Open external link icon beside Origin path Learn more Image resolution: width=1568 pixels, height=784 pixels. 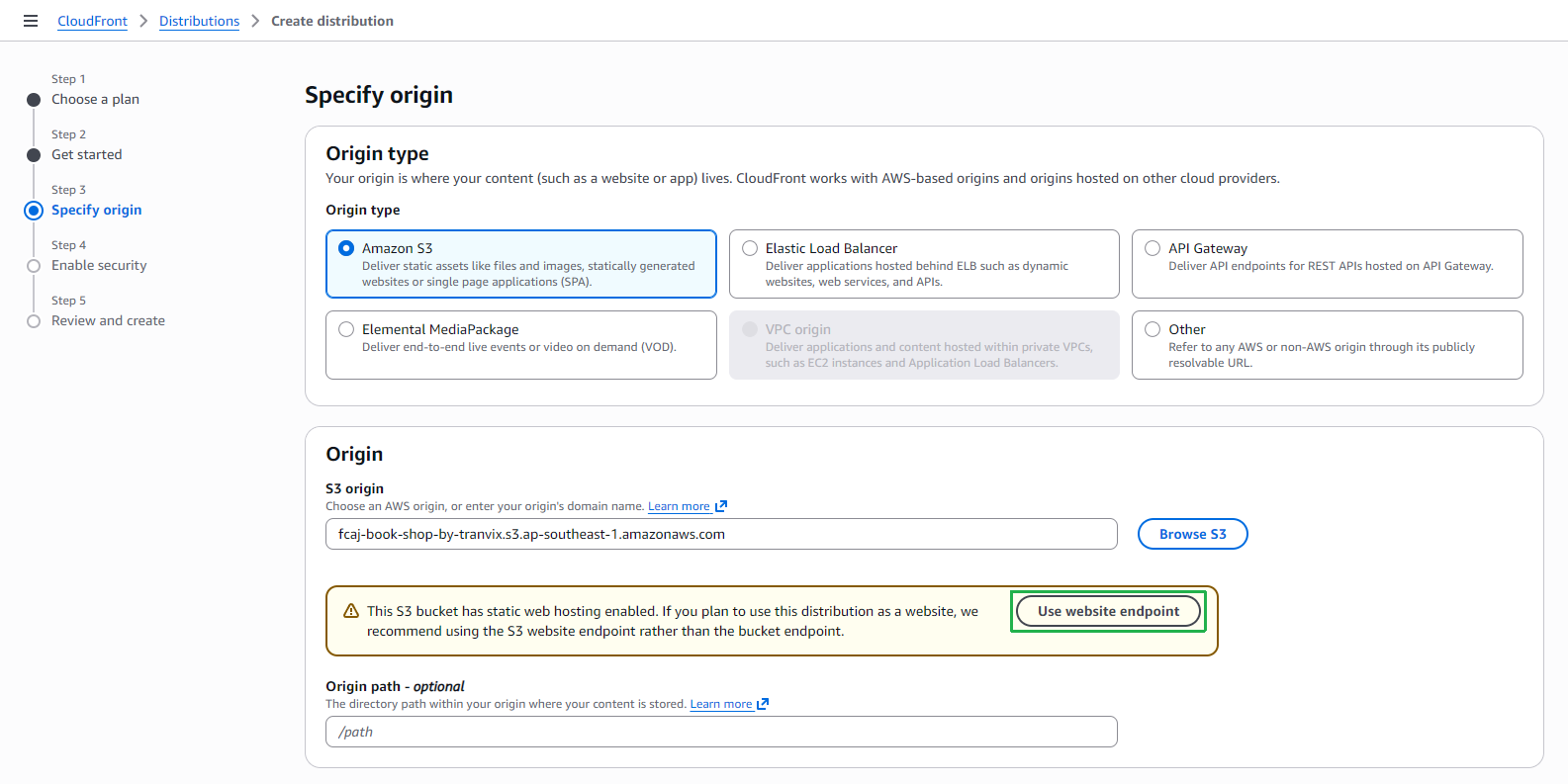click(763, 704)
